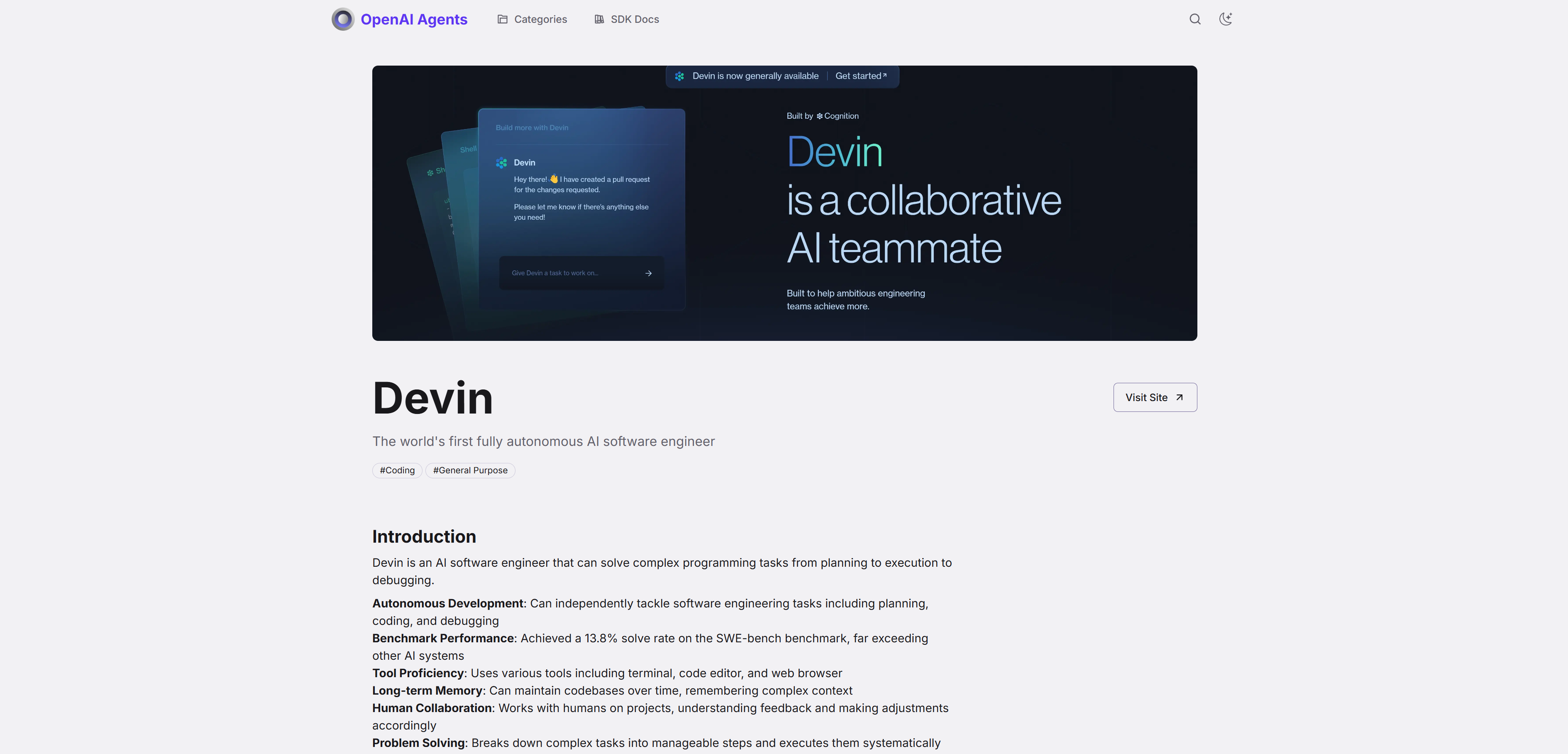Click 'Devin is now generally available' notice
Screen dimensions: 1568x754
pos(755,76)
